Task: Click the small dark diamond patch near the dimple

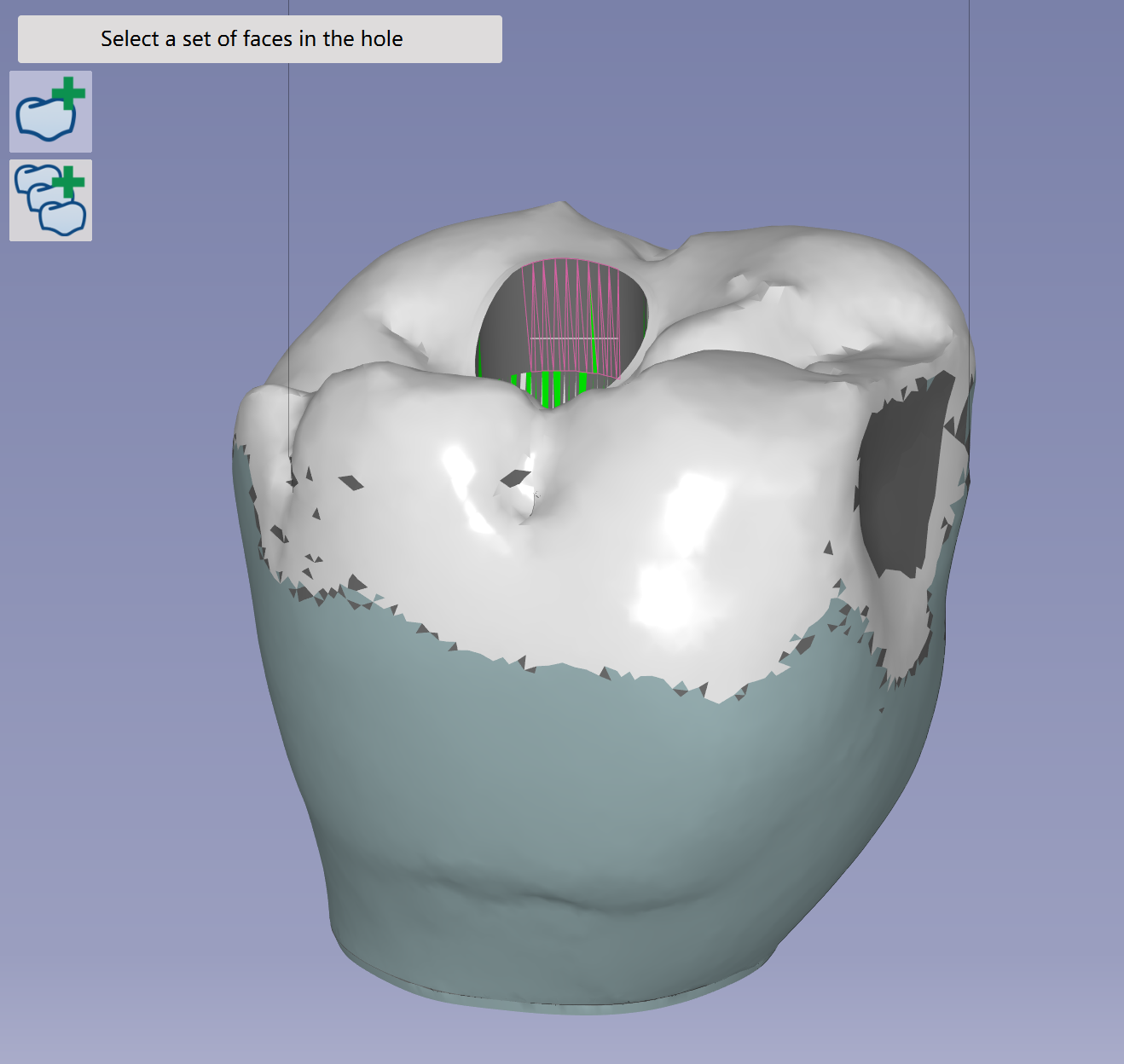Action: pos(514,478)
